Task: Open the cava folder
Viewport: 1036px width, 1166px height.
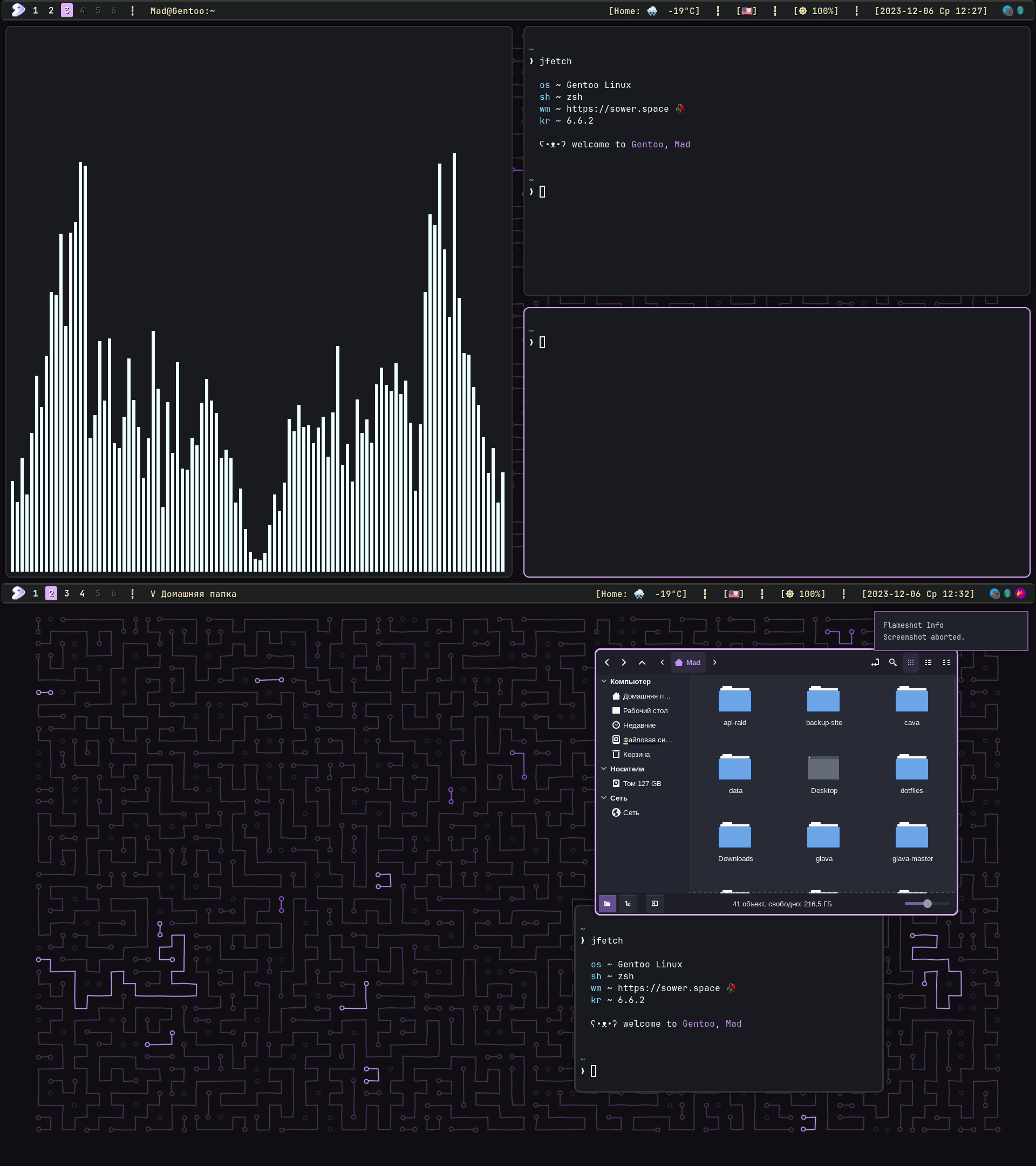Action: 912,706
